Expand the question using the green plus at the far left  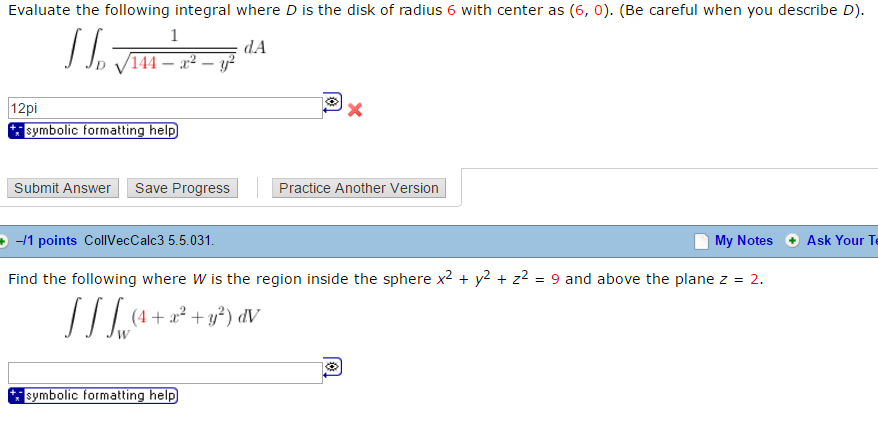point(4,240)
